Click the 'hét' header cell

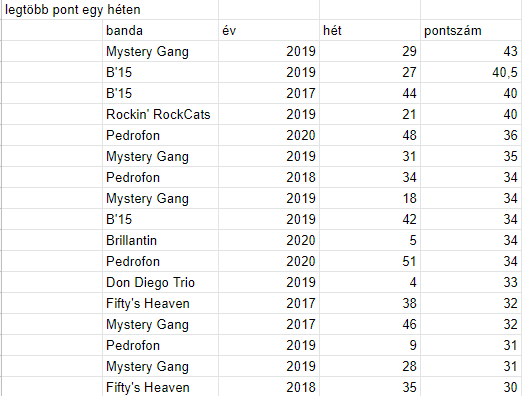370,30
